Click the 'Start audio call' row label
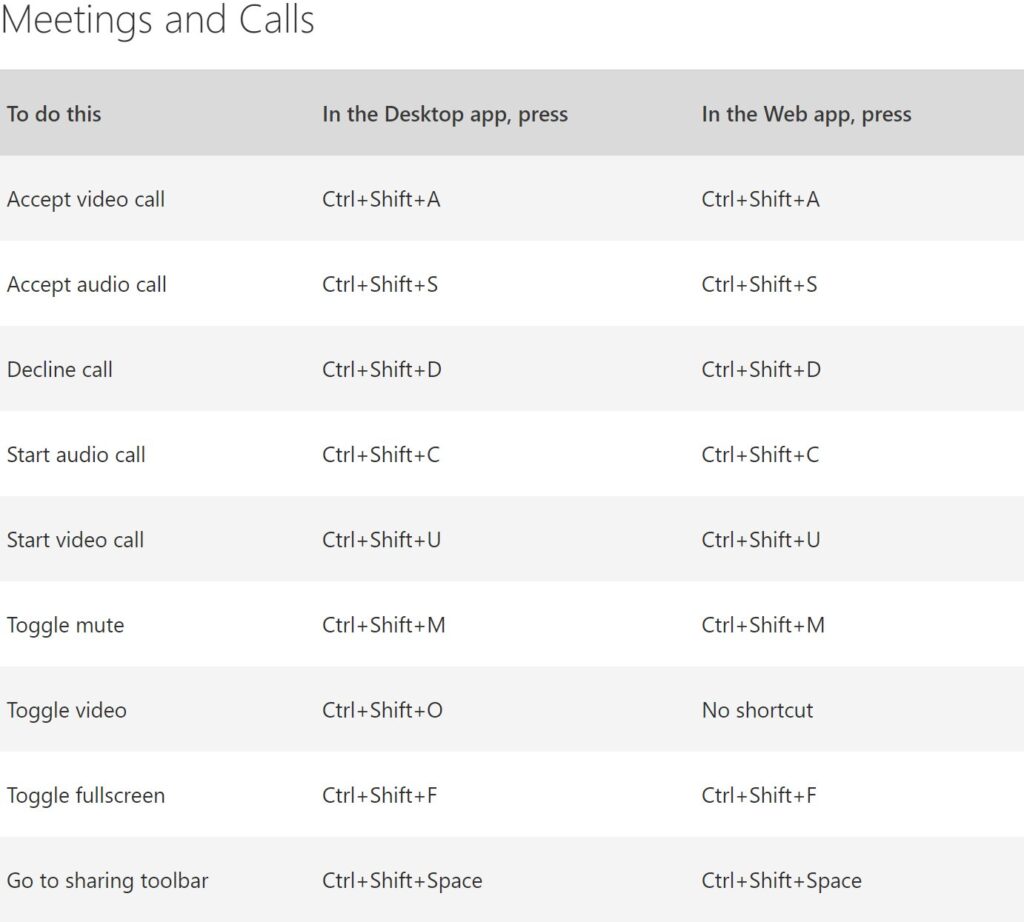Viewport: 1024px width, 922px height. click(x=76, y=455)
